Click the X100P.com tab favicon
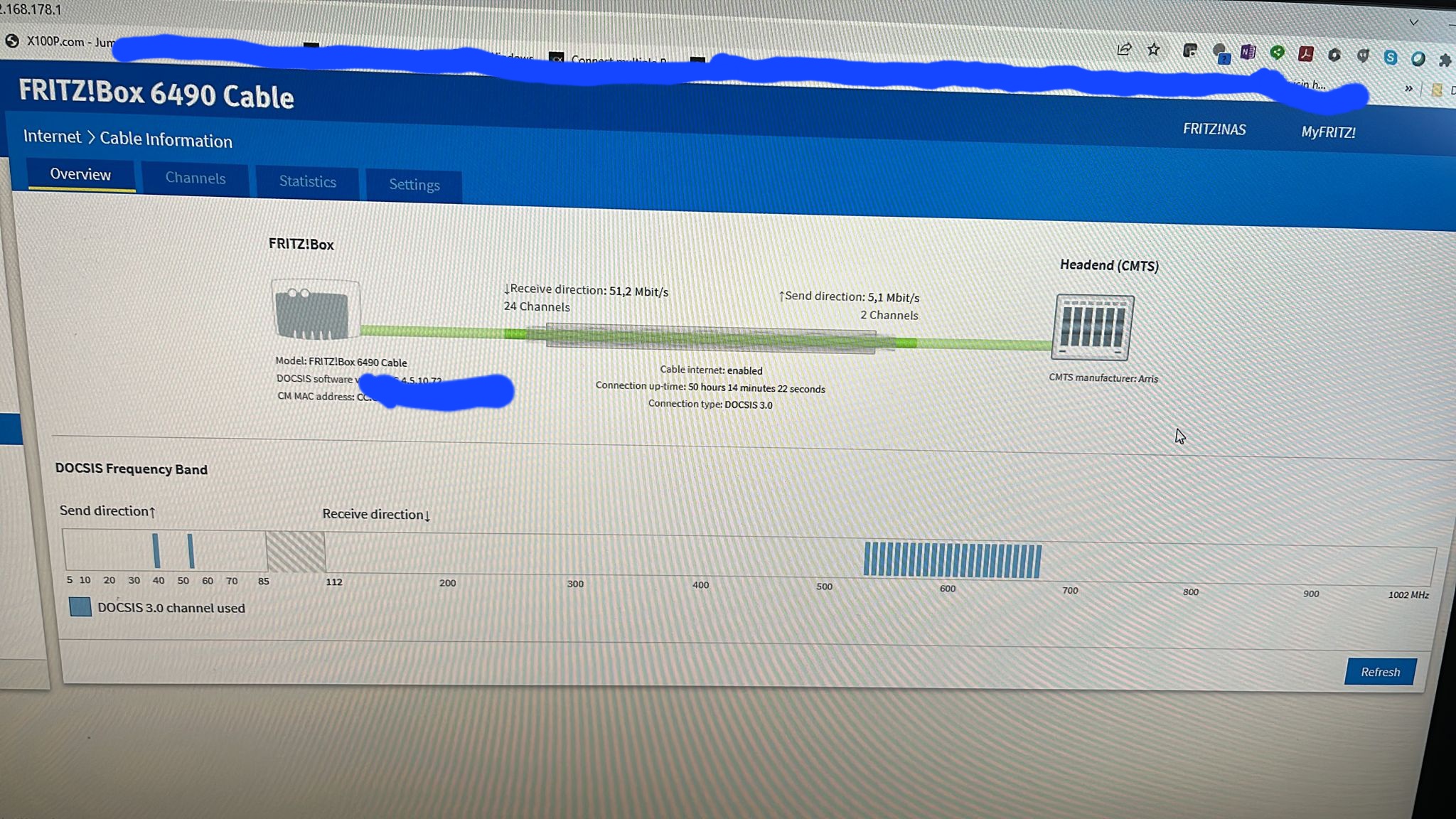Image resolution: width=1456 pixels, height=819 pixels. (12, 41)
